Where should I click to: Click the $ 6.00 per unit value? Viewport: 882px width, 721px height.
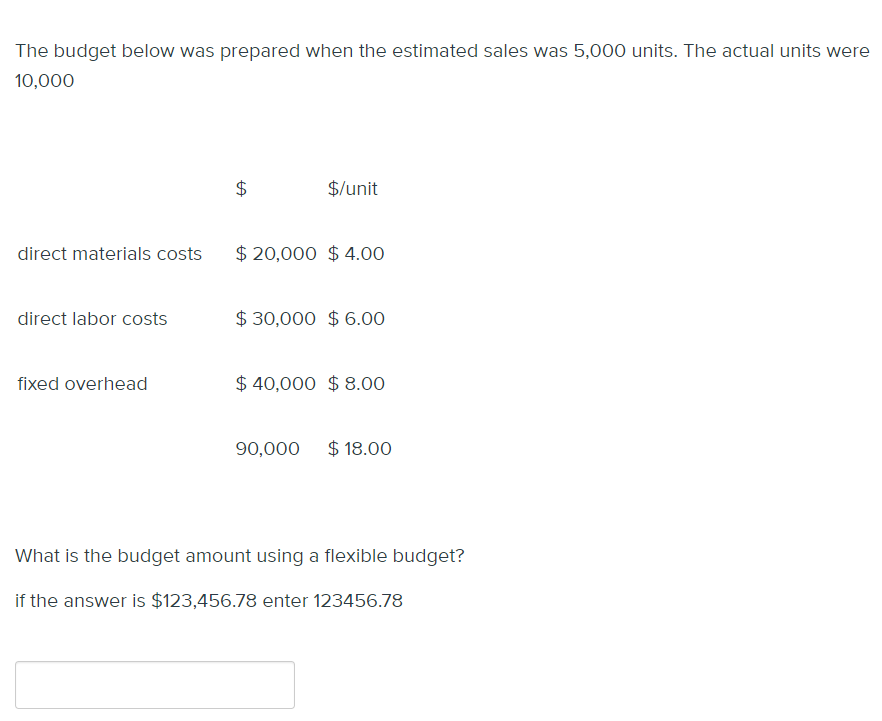(356, 319)
